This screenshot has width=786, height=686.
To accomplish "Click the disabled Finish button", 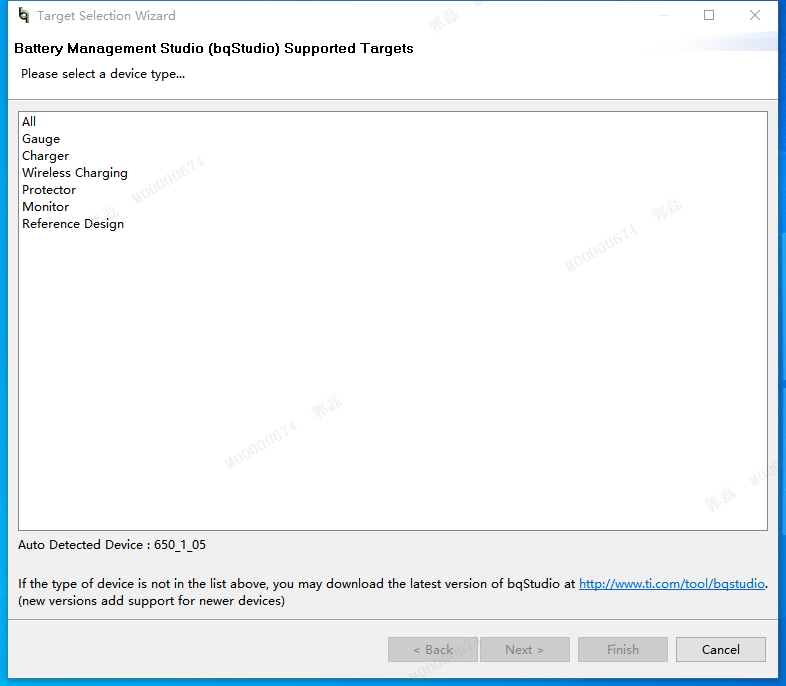I will tap(623, 649).
